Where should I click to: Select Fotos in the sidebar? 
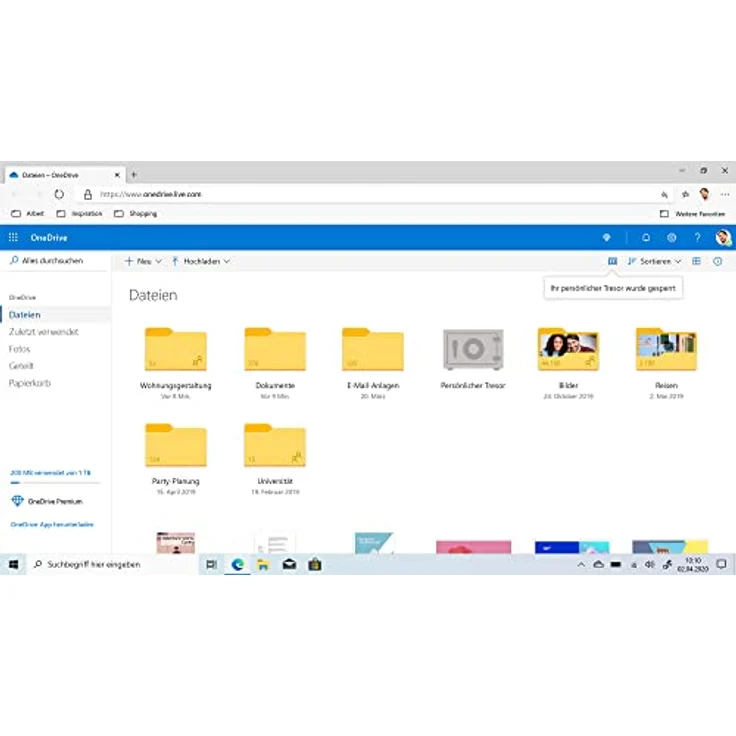coord(19,349)
